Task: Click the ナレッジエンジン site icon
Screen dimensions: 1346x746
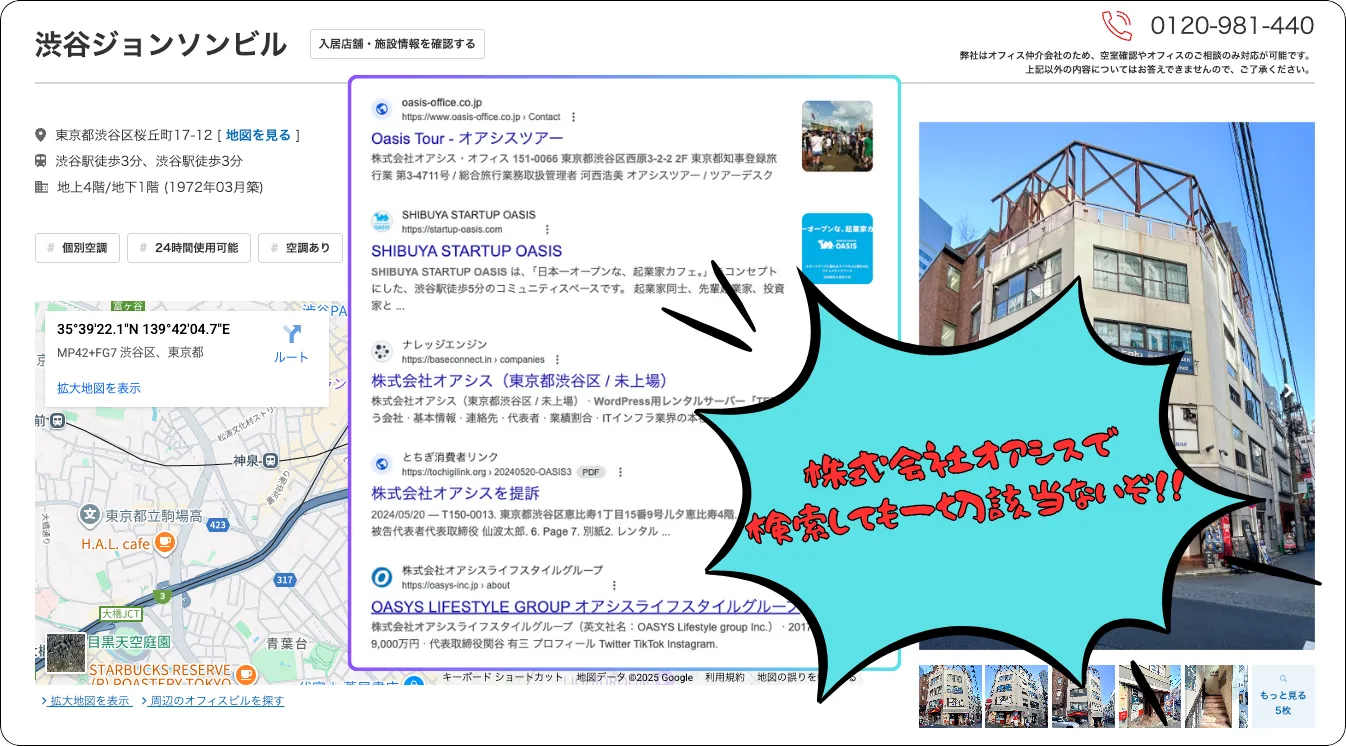Action: coord(380,352)
